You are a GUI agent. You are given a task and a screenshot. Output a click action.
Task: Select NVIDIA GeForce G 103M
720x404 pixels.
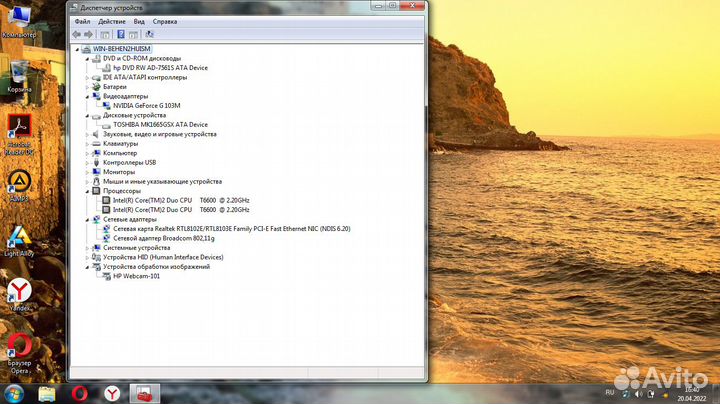(146, 106)
